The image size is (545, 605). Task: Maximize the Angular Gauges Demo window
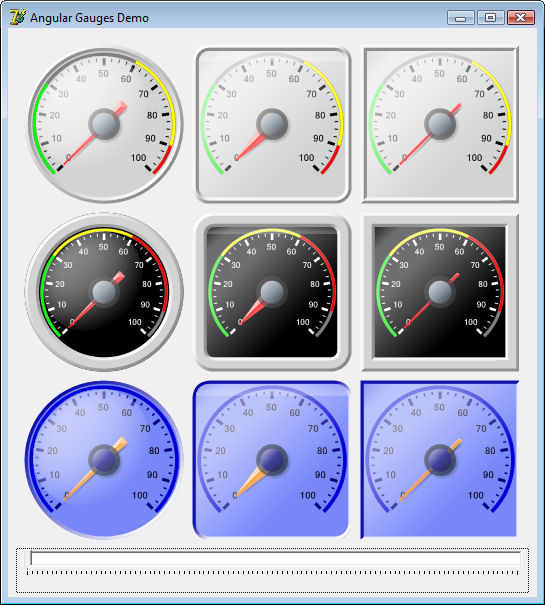point(490,18)
